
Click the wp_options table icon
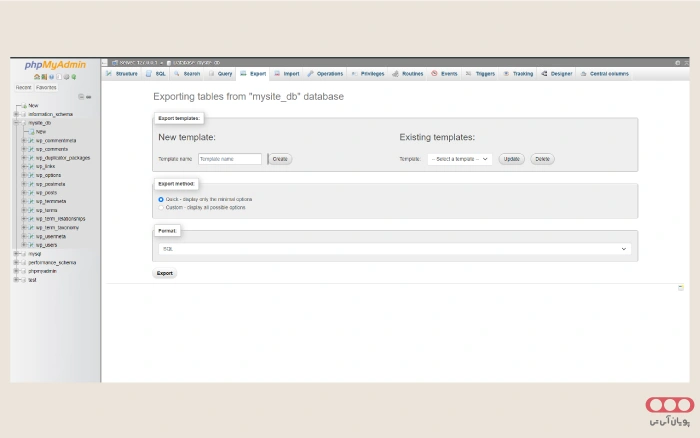click(31, 175)
